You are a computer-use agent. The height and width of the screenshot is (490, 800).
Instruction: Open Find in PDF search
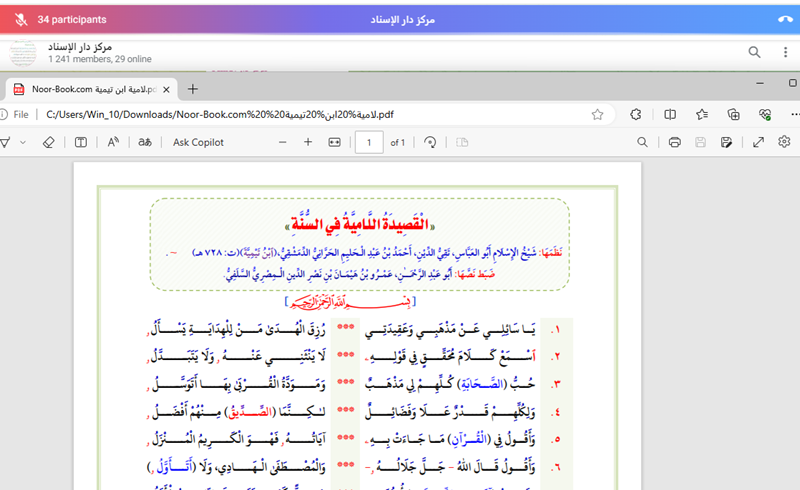642,142
